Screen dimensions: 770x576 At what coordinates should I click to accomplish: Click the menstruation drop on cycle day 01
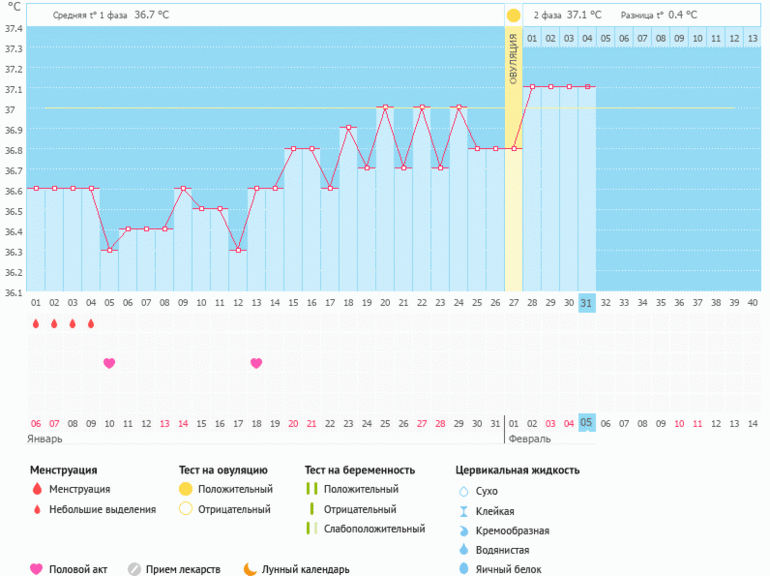(36, 324)
